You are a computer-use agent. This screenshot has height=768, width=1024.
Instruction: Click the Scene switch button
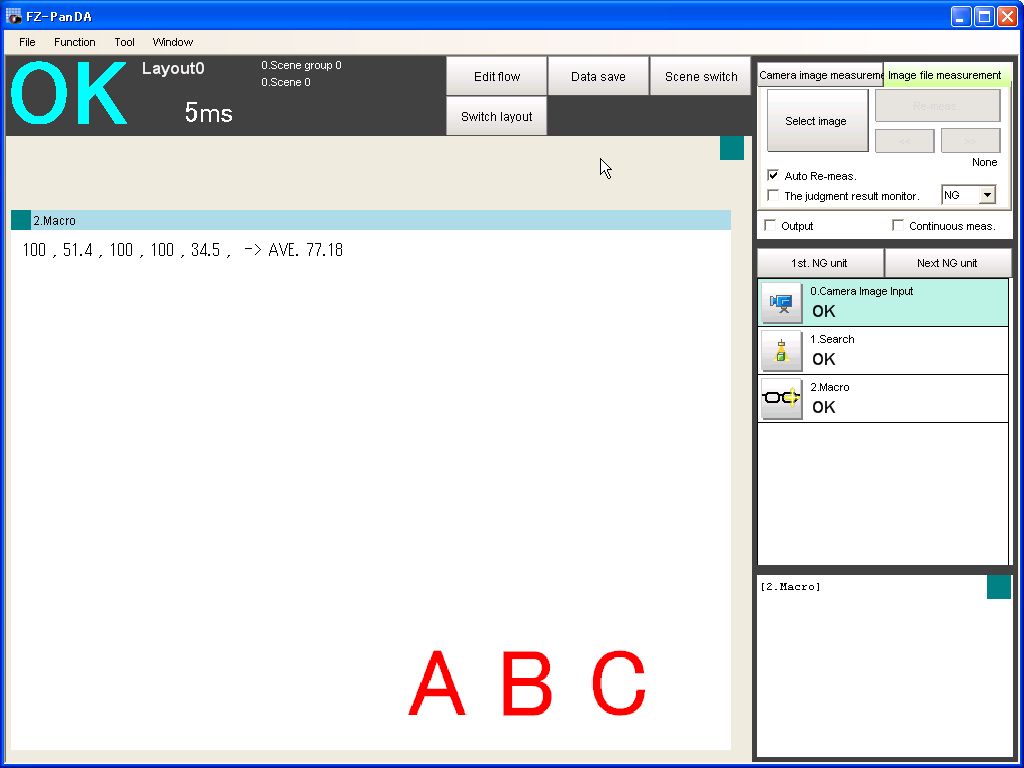pos(700,77)
